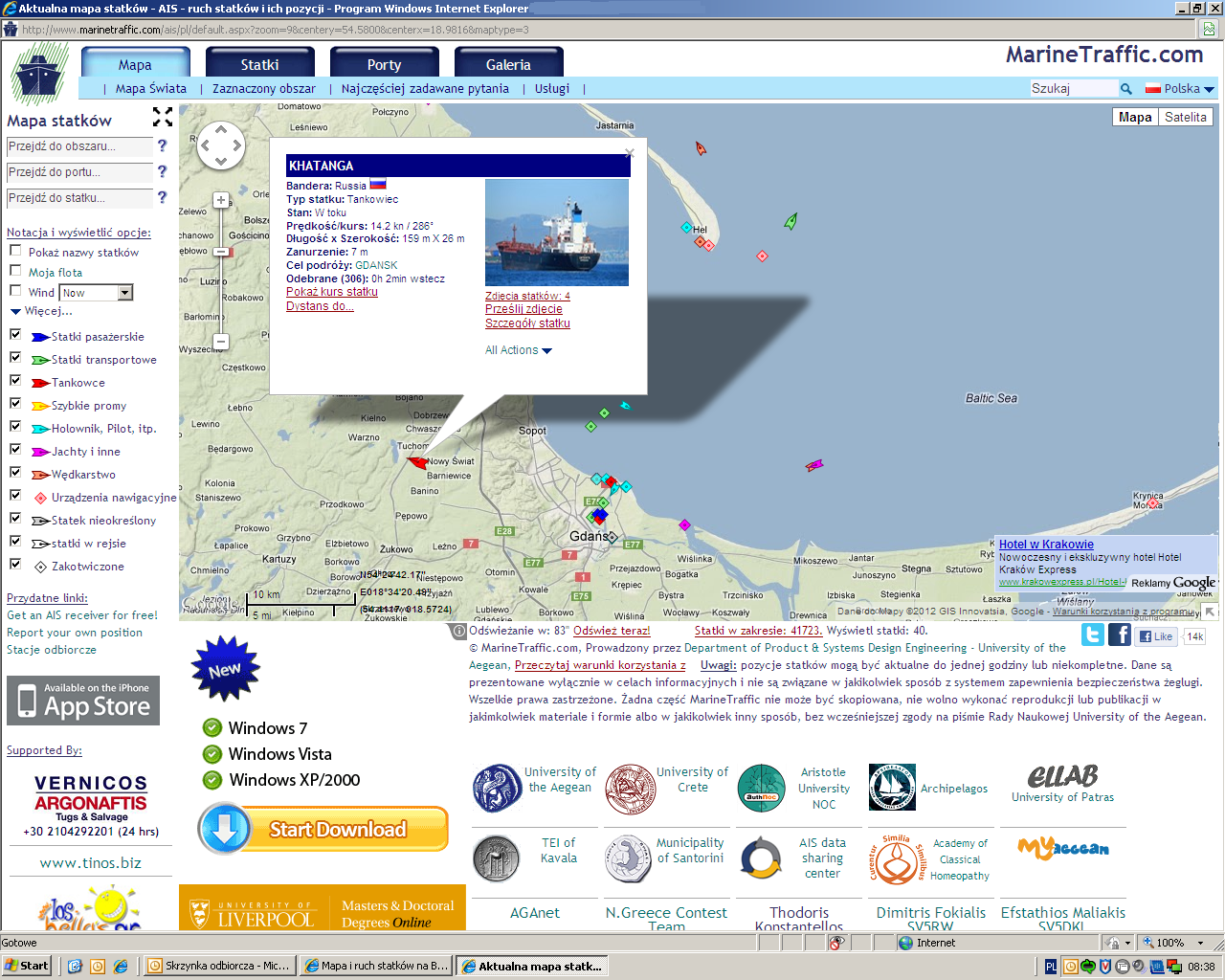Click the green cargo ship marker near Hel
This screenshot has height=980, width=1225.
pyautogui.click(x=791, y=222)
